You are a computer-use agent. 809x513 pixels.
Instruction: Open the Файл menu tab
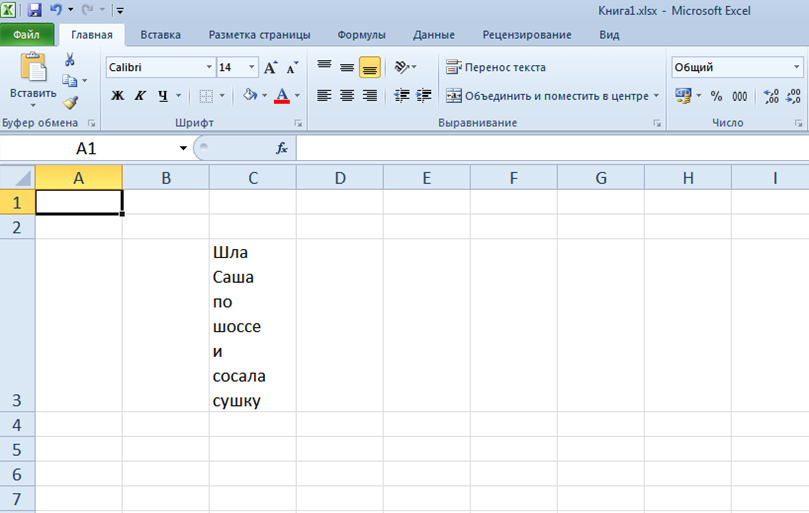pos(27,35)
